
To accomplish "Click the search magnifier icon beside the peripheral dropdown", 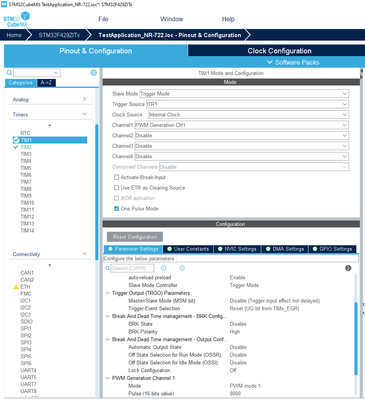I will pos(9,73).
